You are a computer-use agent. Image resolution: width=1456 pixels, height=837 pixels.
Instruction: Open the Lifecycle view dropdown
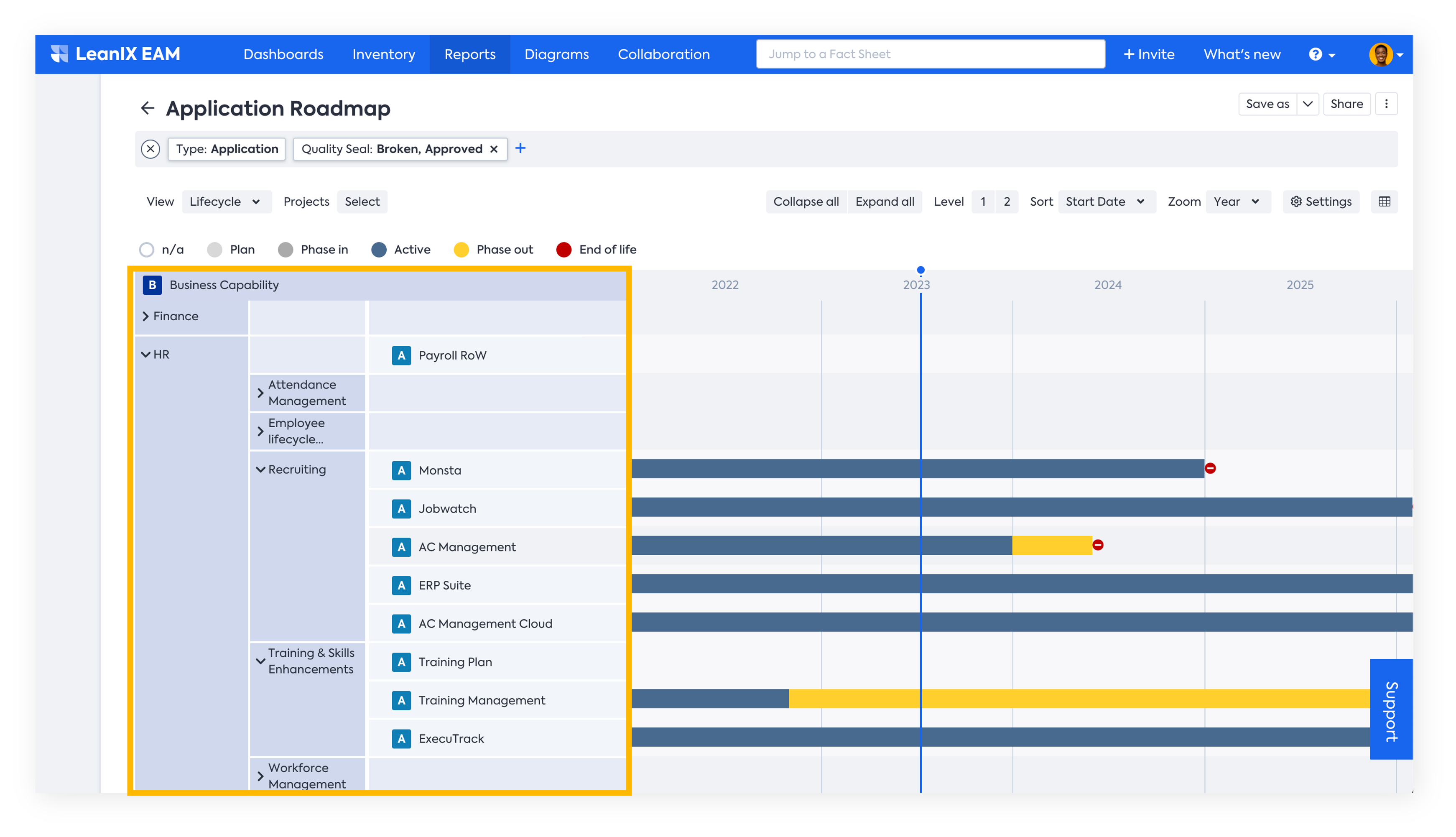coord(227,202)
